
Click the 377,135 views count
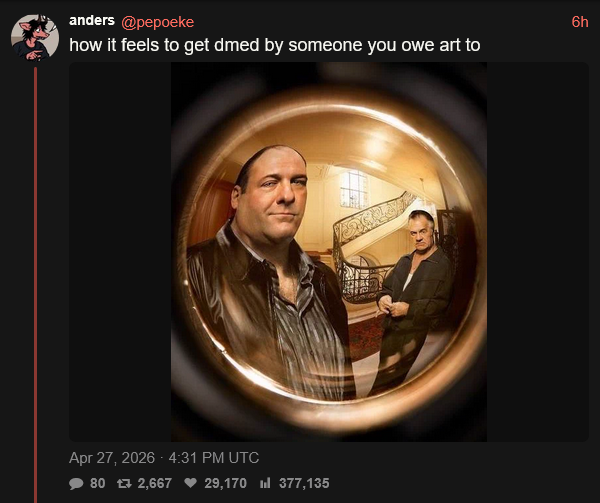tap(304, 483)
